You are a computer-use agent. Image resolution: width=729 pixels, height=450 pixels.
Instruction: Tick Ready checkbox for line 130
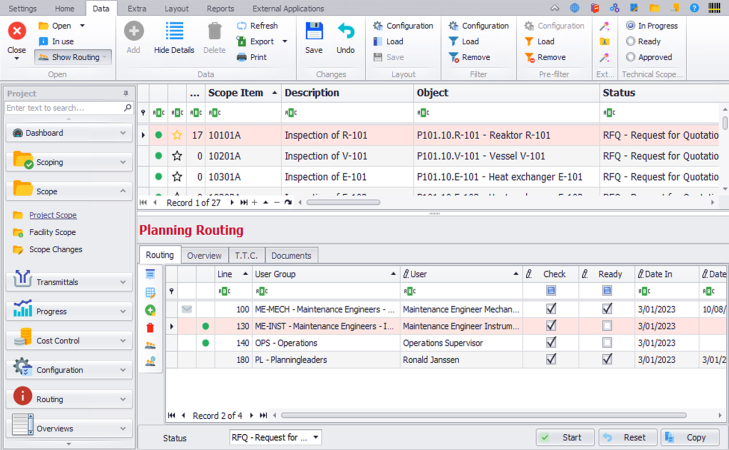607,326
